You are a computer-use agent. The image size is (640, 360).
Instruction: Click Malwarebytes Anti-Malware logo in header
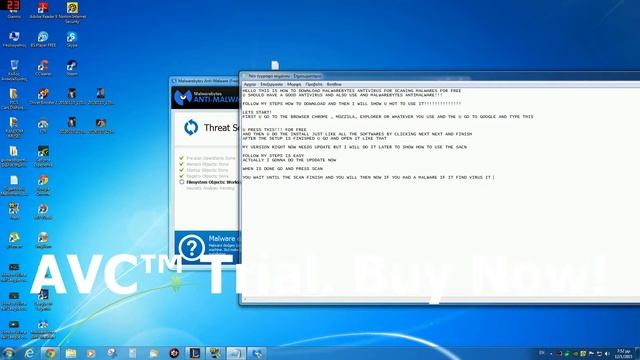click(183, 97)
